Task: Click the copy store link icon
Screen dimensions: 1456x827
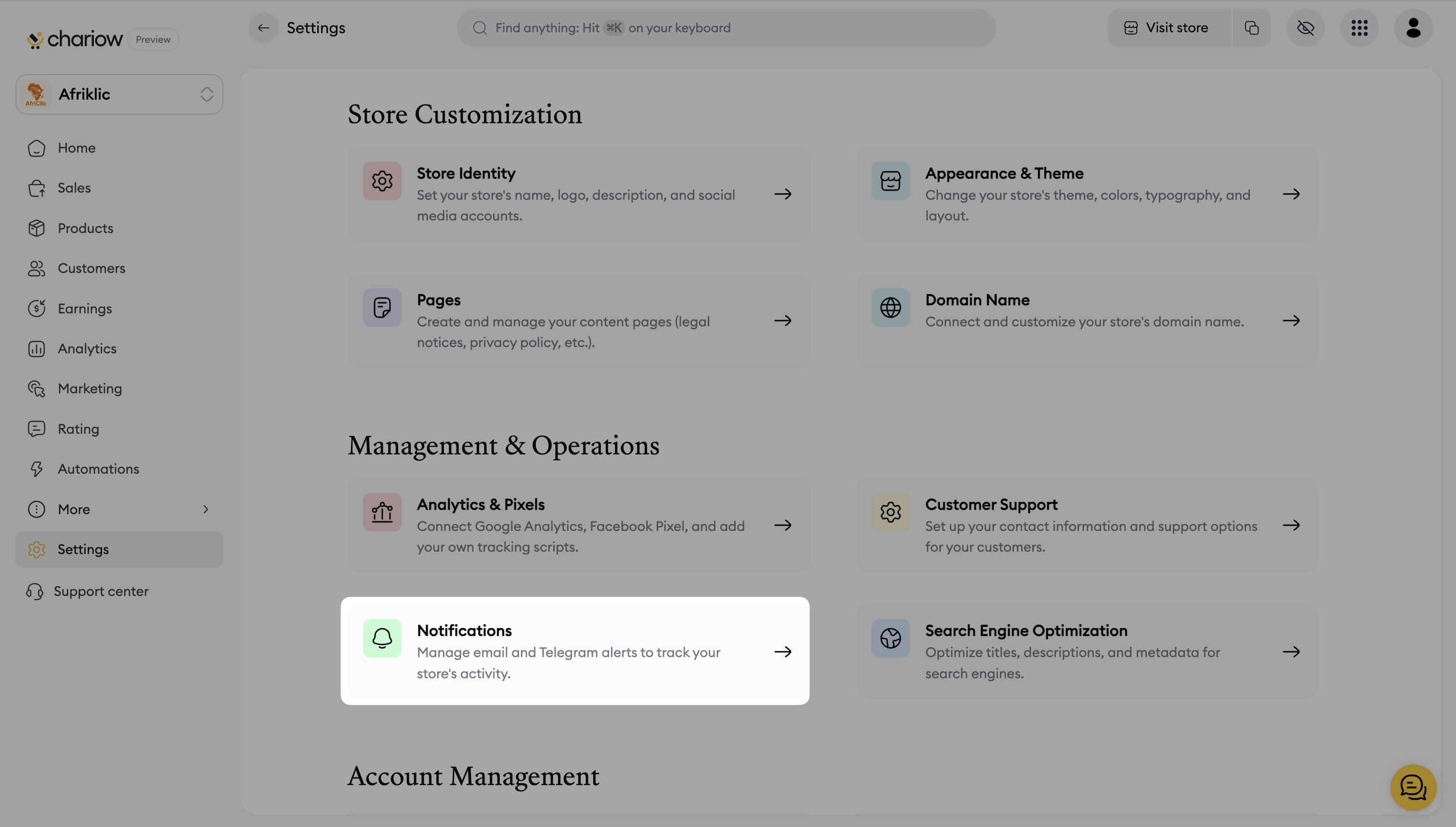Action: click(1251, 28)
